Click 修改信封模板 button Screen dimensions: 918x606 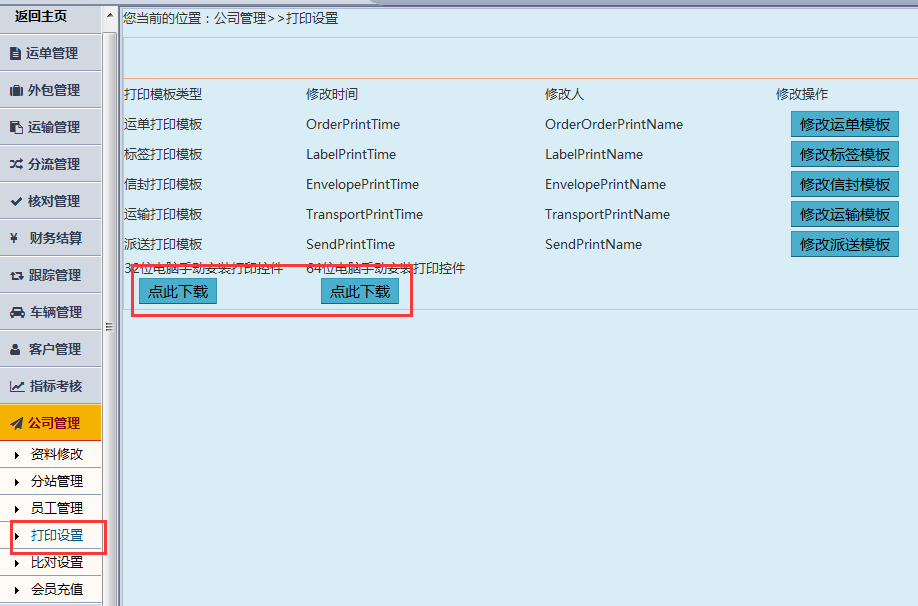click(x=844, y=185)
